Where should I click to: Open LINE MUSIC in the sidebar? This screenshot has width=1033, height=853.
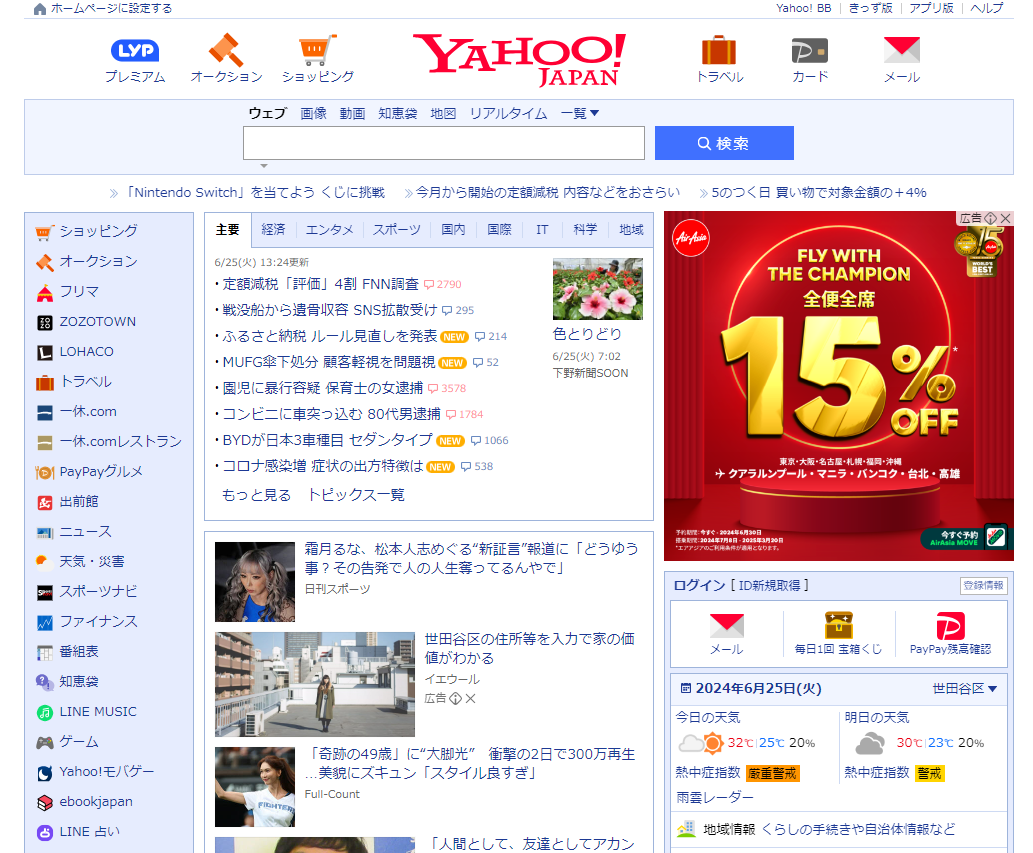point(98,712)
